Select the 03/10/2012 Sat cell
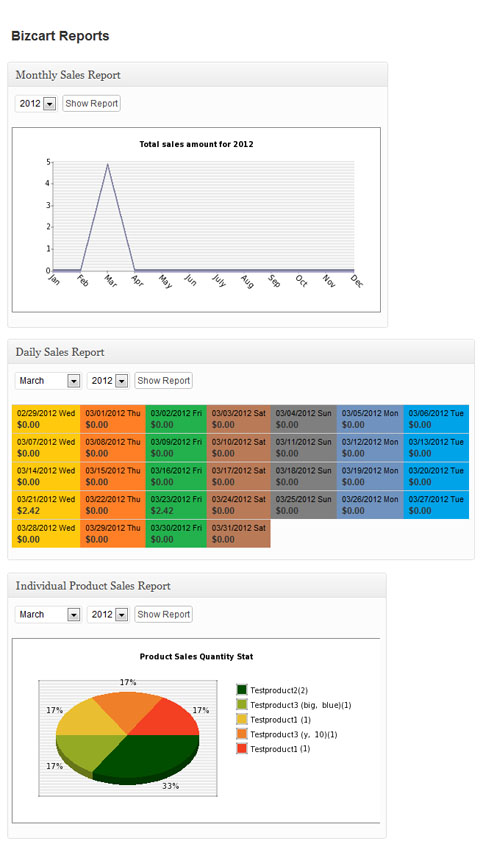 pos(239,448)
